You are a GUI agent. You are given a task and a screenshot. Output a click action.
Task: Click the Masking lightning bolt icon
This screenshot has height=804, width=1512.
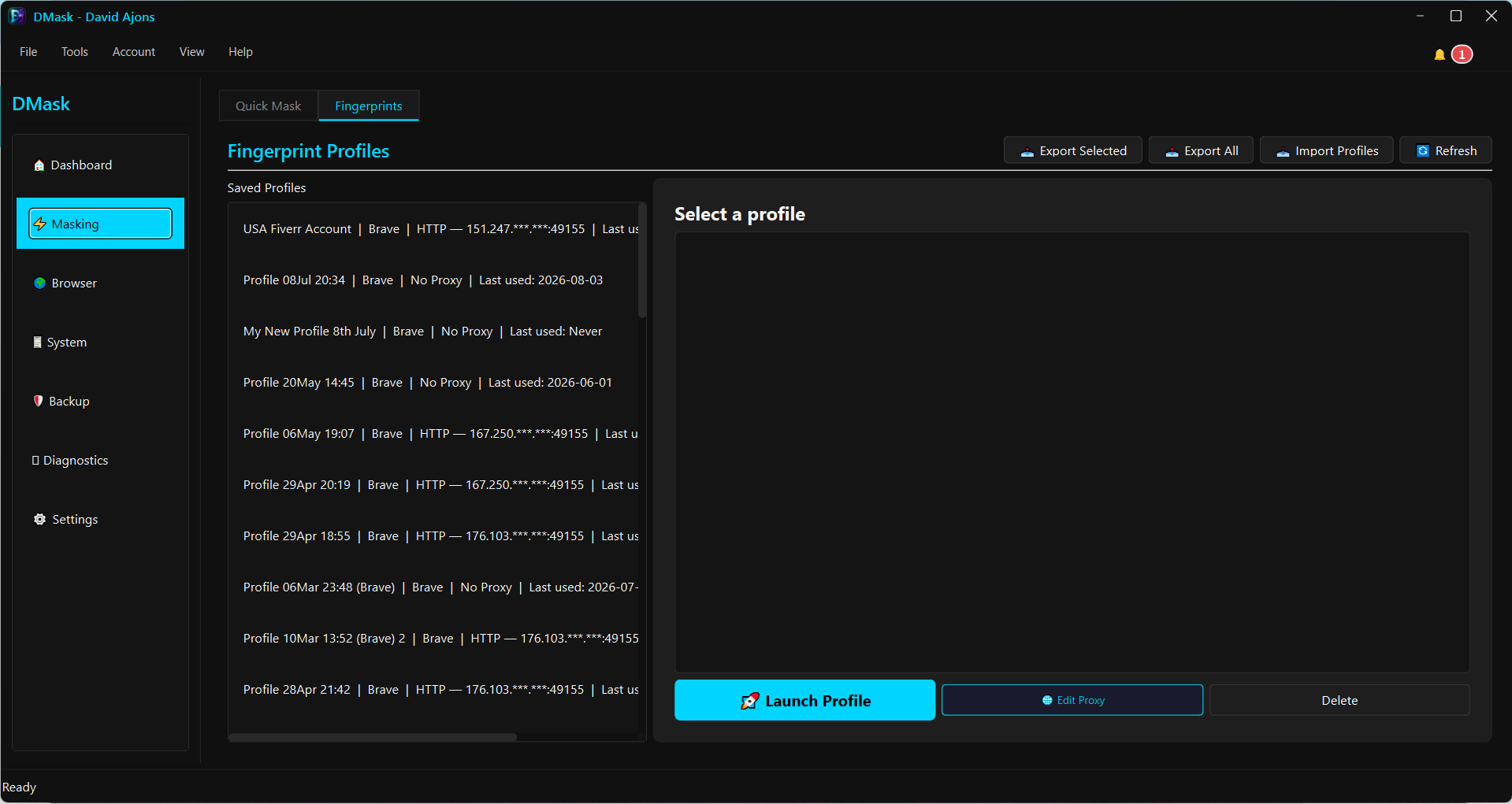point(40,224)
